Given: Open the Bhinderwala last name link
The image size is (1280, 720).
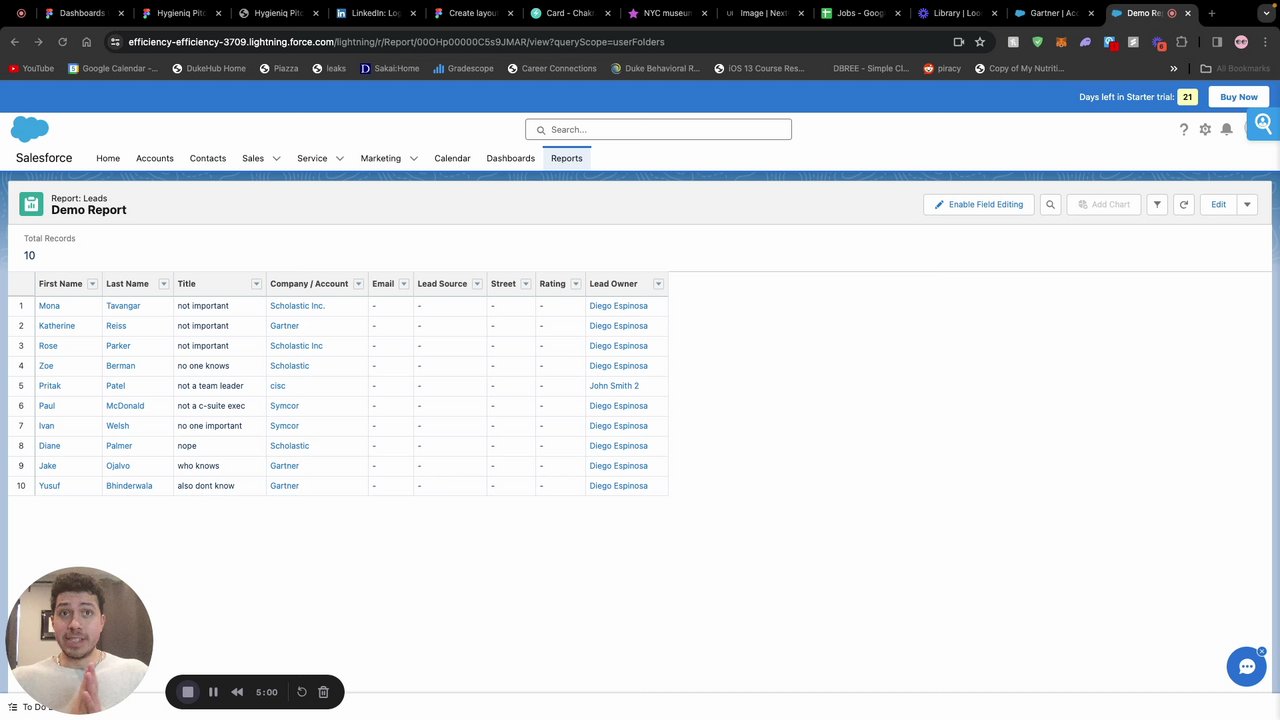Looking at the screenshot, I should pos(129,486).
